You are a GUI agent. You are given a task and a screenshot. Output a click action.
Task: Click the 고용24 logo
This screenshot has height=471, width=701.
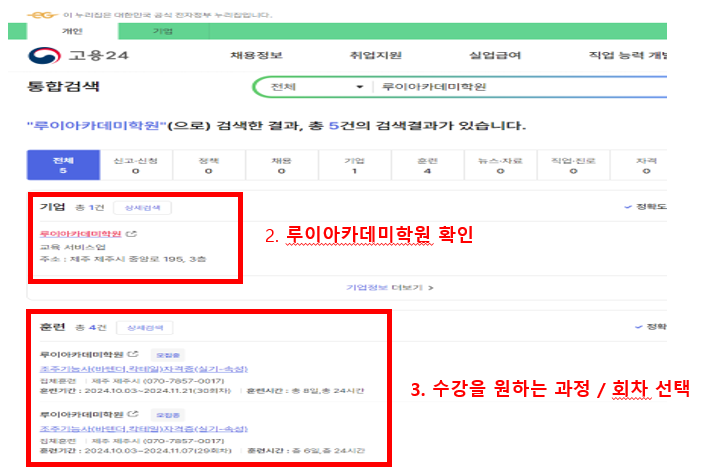(x=78, y=55)
